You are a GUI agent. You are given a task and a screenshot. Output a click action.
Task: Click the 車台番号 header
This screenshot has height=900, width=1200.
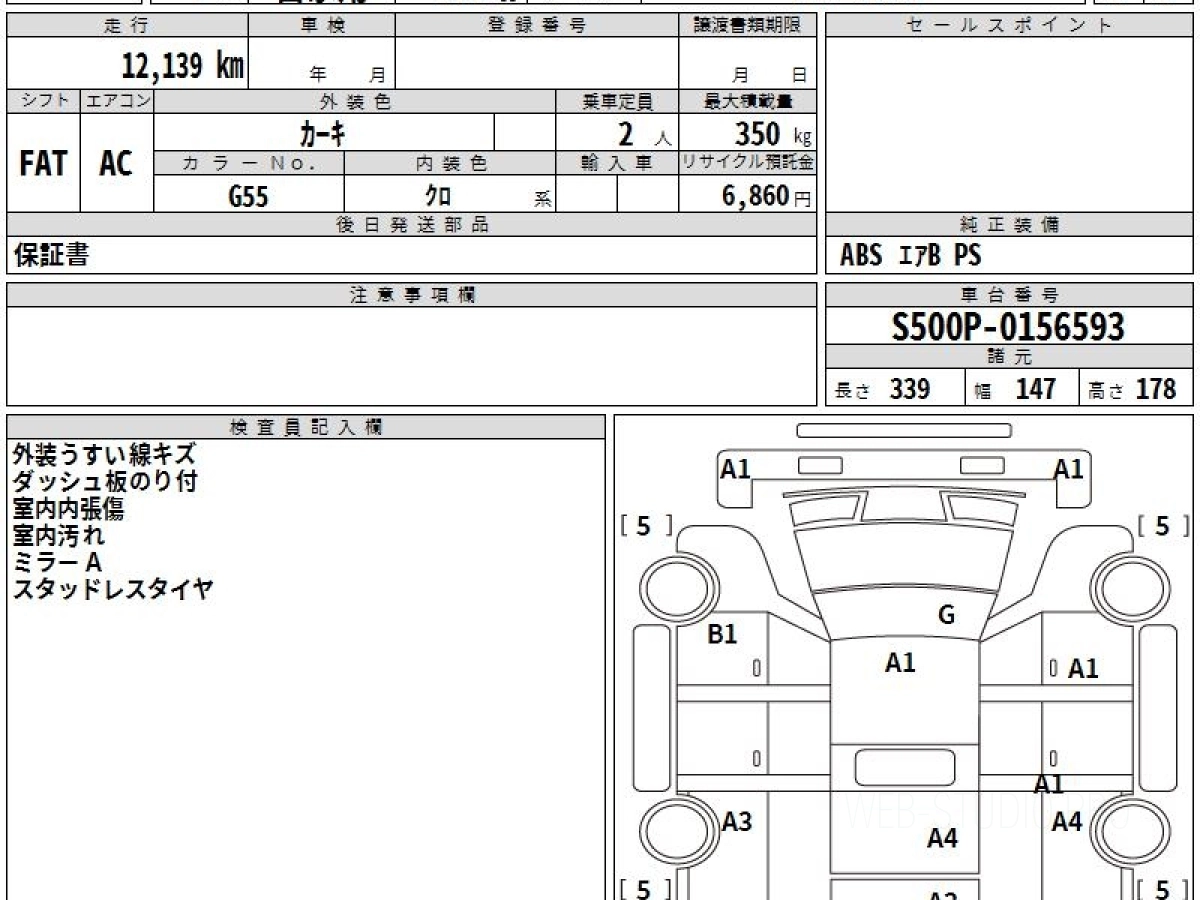point(1010,295)
